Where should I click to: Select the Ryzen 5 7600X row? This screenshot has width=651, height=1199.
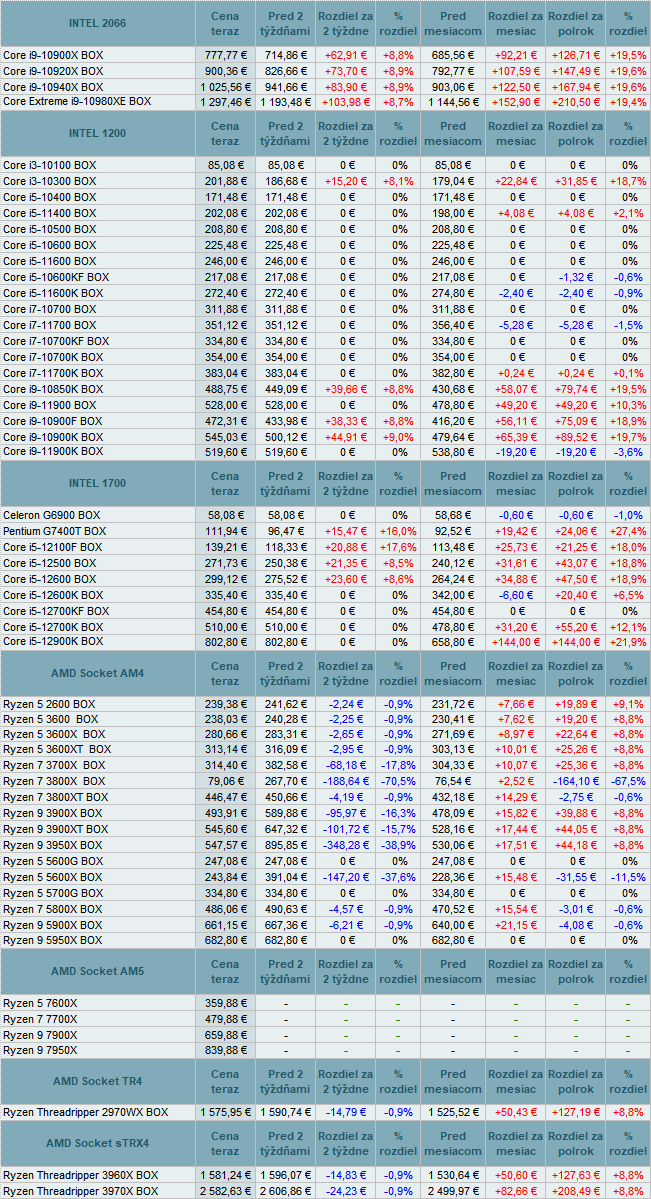(40, 1003)
